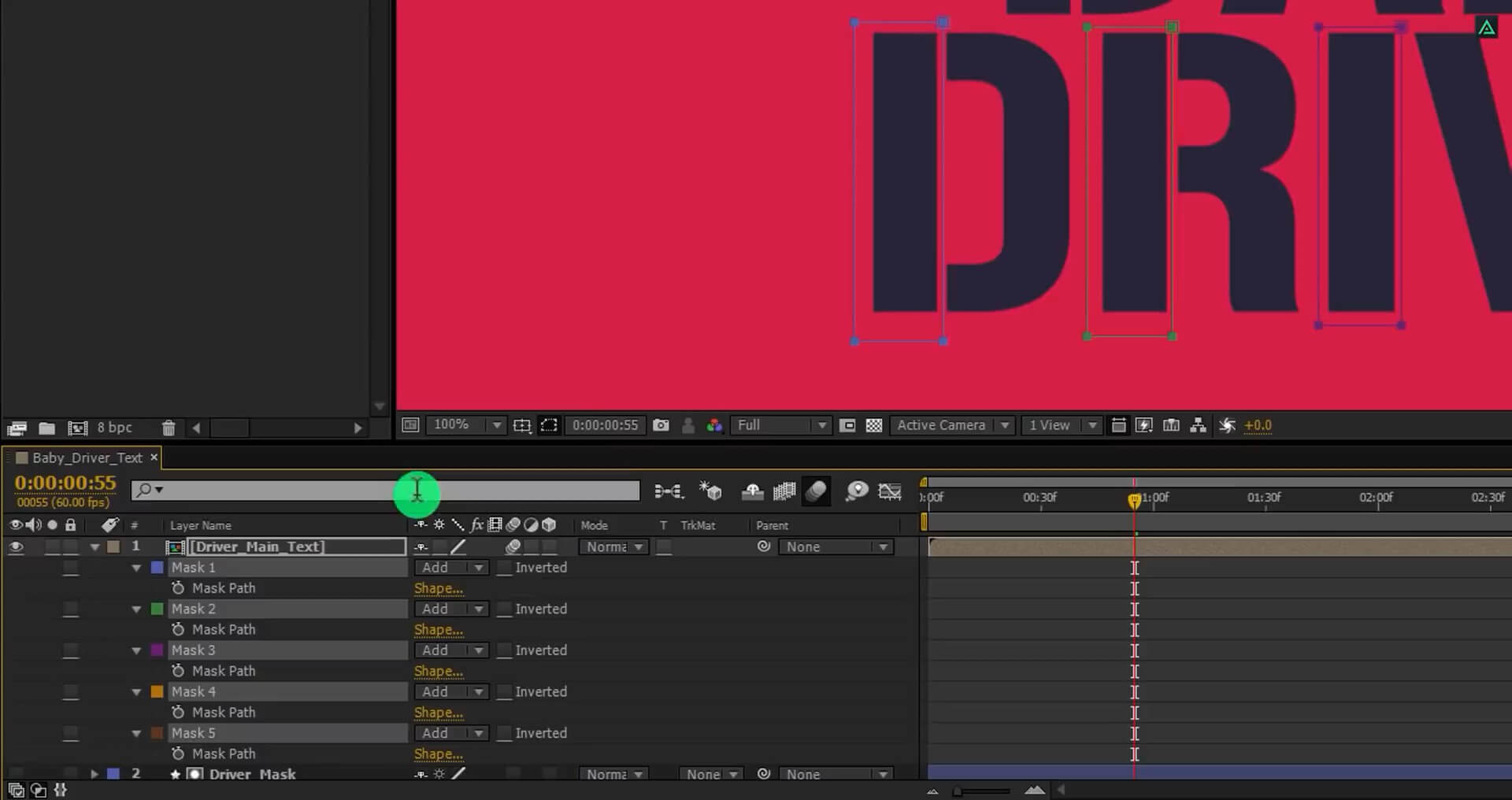Click the Interpret Footage icon in project panel
The width and height of the screenshot is (1512, 800).
coord(17,428)
